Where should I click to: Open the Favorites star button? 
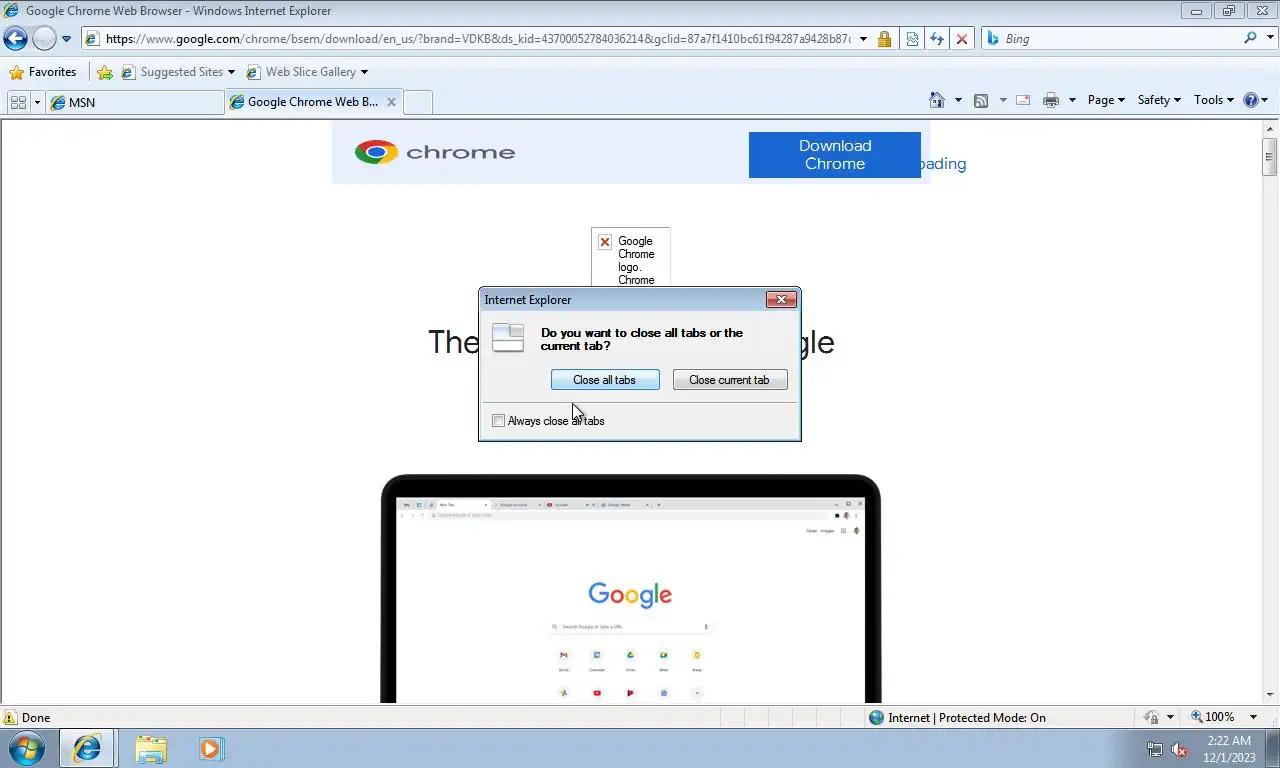tap(43, 72)
